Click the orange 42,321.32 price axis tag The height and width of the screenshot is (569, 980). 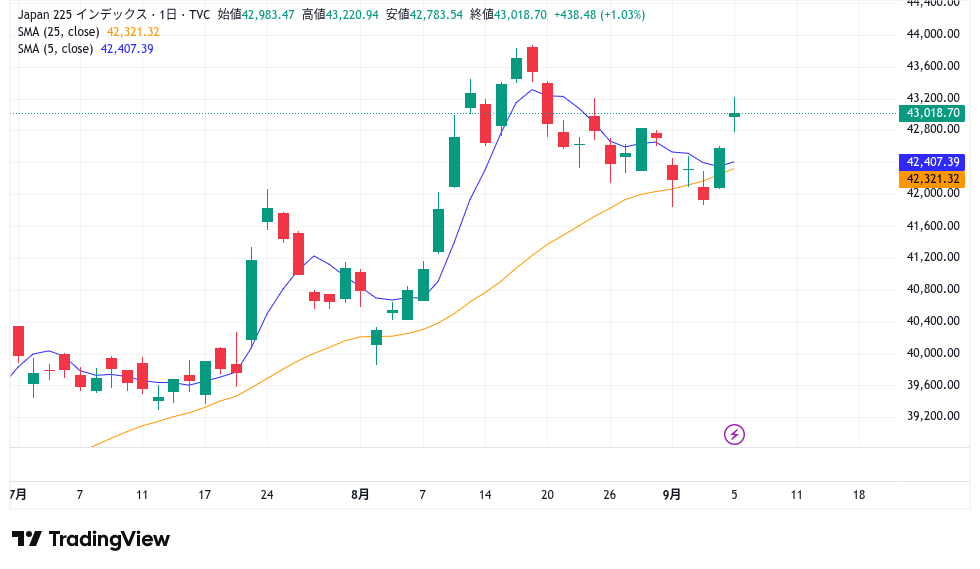[932, 179]
